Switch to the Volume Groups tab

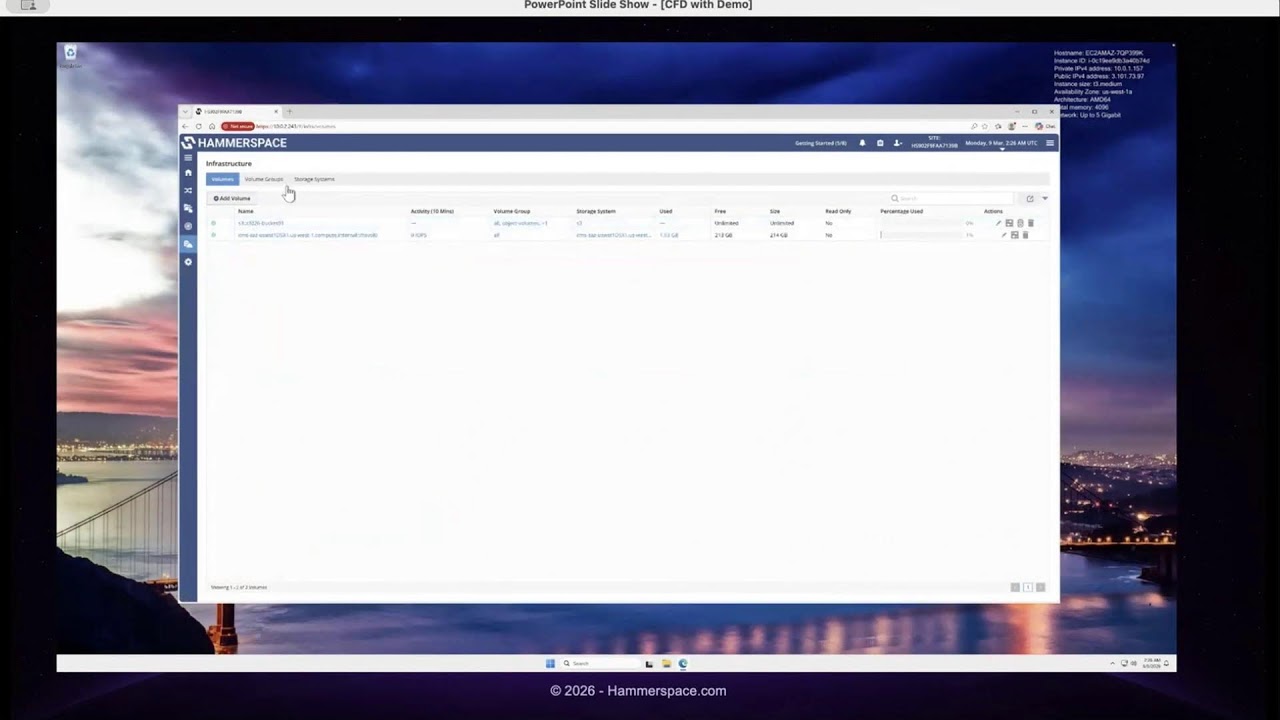(264, 179)
